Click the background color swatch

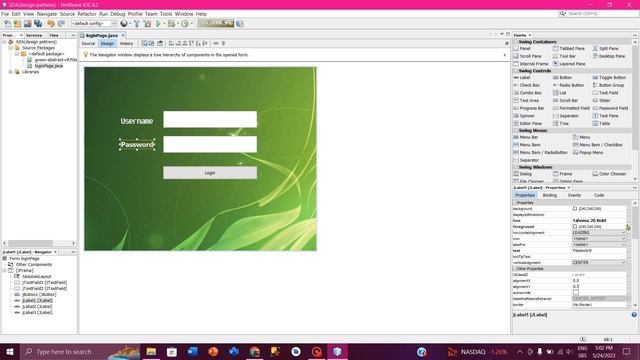click(575, 209)
